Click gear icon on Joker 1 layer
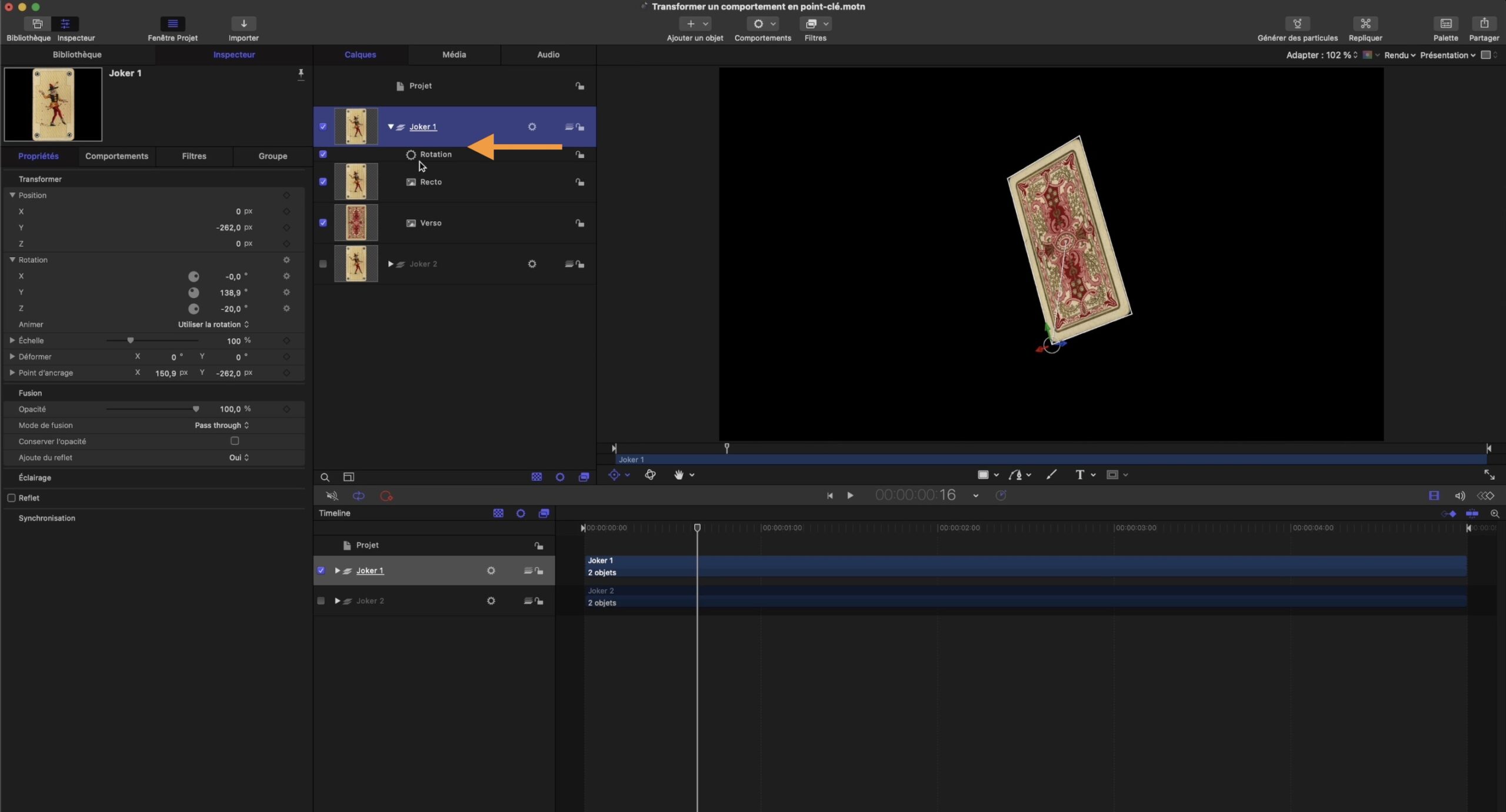The width and height of the screenshot is (1506, 812). [x=532, y=127]
